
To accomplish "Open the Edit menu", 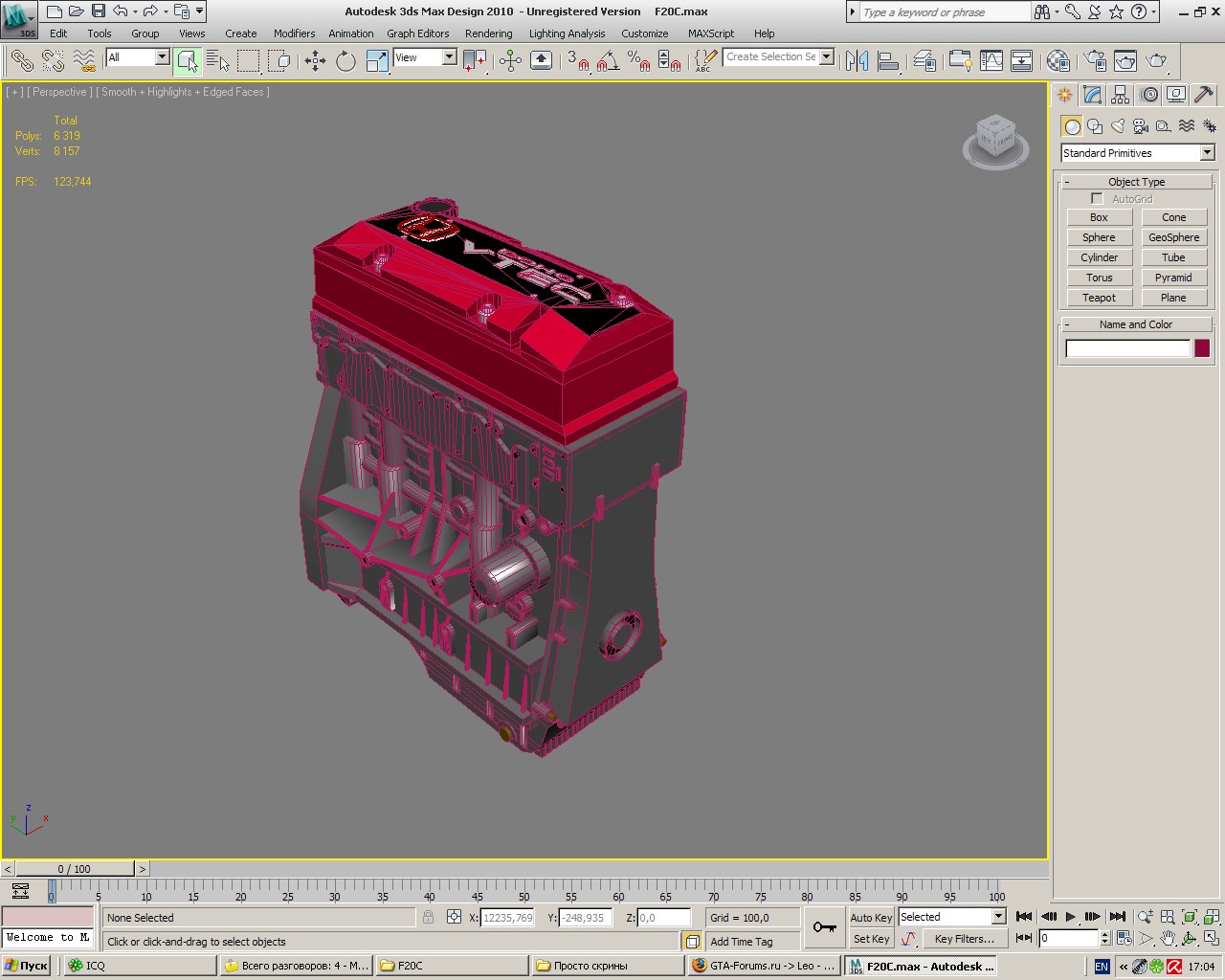I will click(x=58, y=33).
